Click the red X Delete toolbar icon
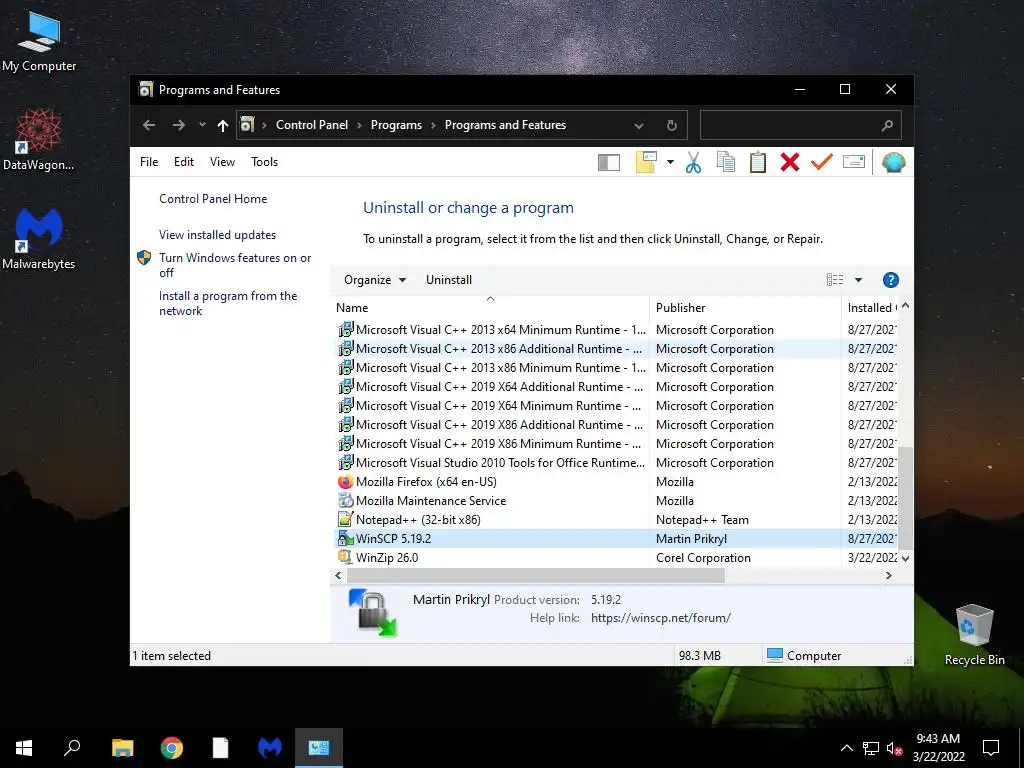The width and height of the screenshot is (1024, 768). coord(790,162)
